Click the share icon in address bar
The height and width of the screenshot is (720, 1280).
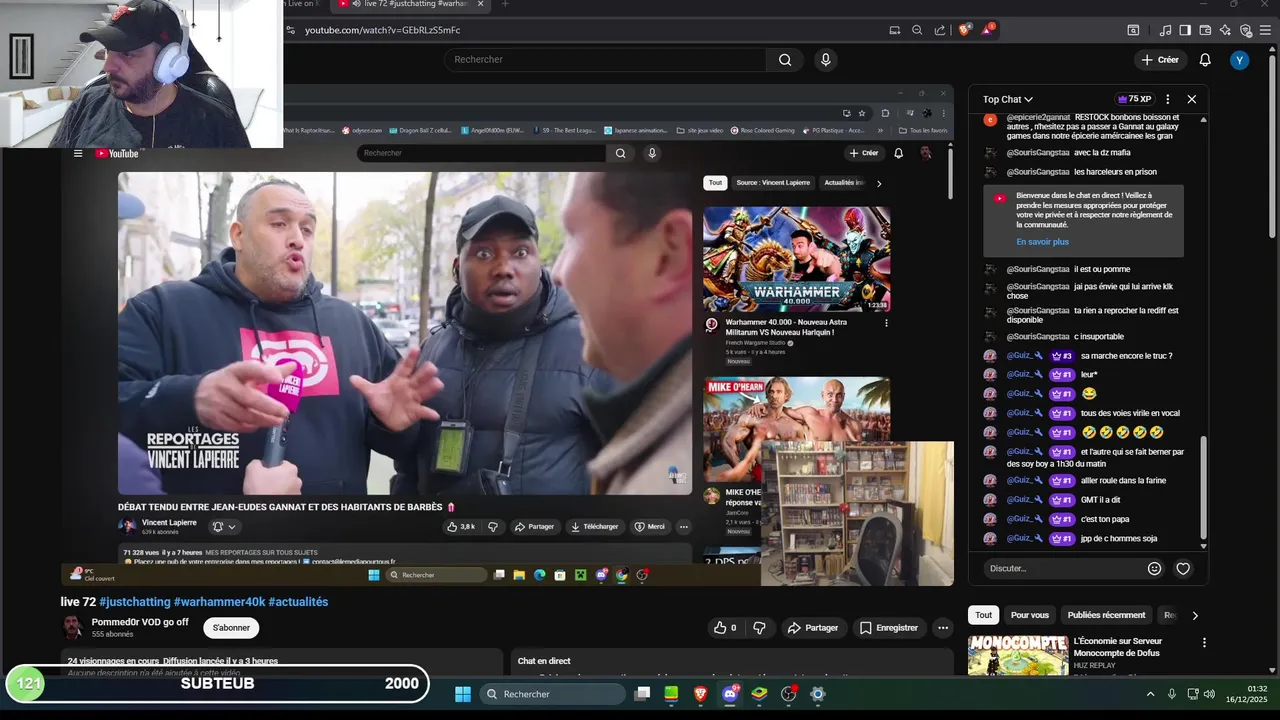(940, 30)
